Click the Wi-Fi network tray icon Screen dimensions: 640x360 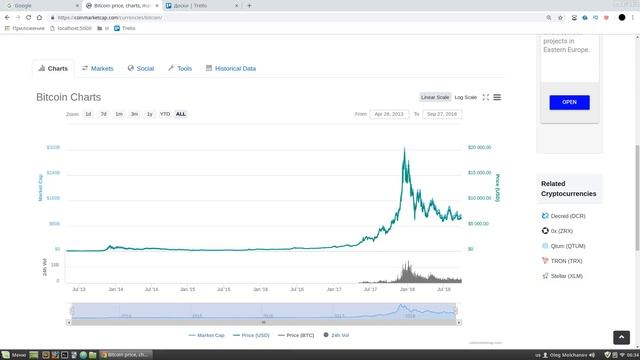pyautogui.click(x=622, y=355)
